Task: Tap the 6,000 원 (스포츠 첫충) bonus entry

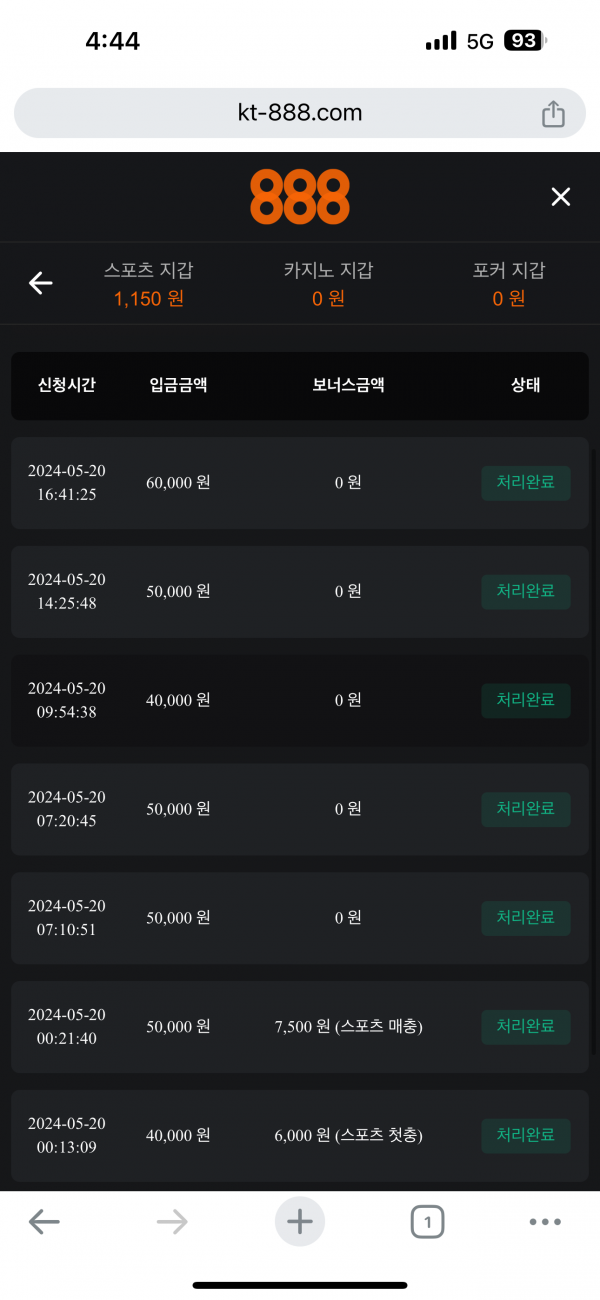Action: tap(348, 1136)
